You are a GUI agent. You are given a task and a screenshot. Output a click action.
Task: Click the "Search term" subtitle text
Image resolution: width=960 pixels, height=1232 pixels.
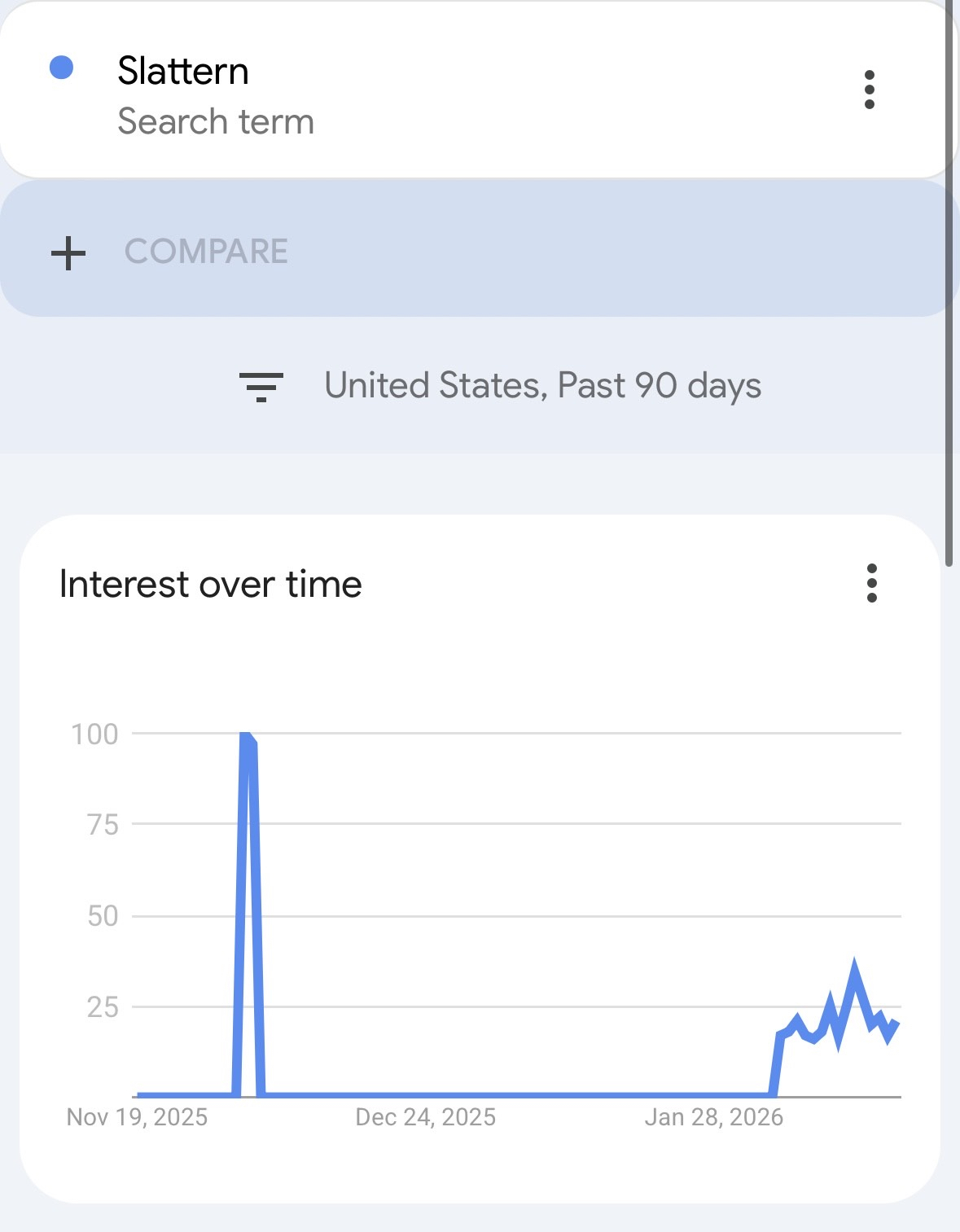coord(216,122)
